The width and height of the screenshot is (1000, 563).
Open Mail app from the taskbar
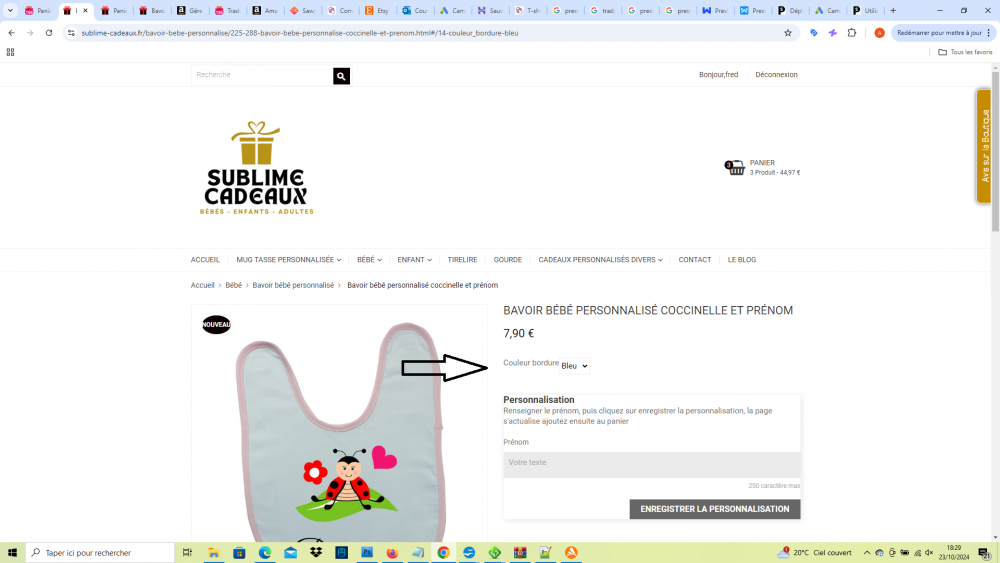point(290,553)
